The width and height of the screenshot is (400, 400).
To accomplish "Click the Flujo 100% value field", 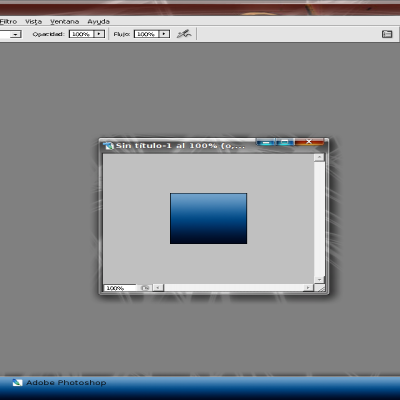I will pos(146,34).
